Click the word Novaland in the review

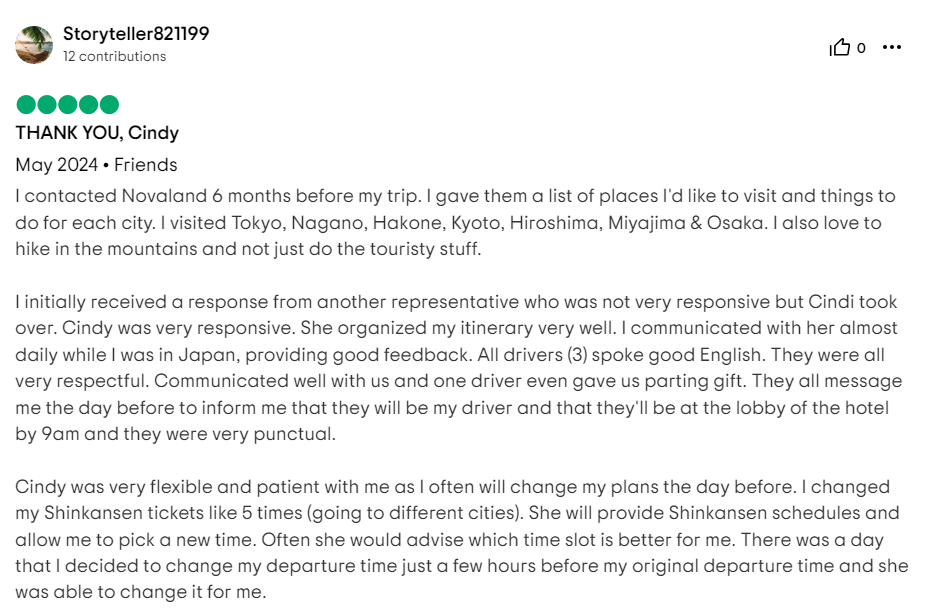pos(164,196)
